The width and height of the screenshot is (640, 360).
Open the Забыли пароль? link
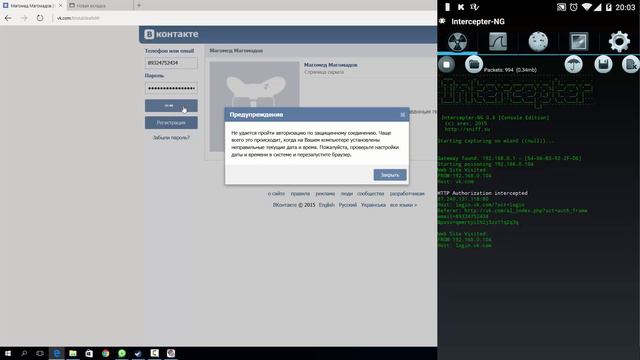[171, 138]
